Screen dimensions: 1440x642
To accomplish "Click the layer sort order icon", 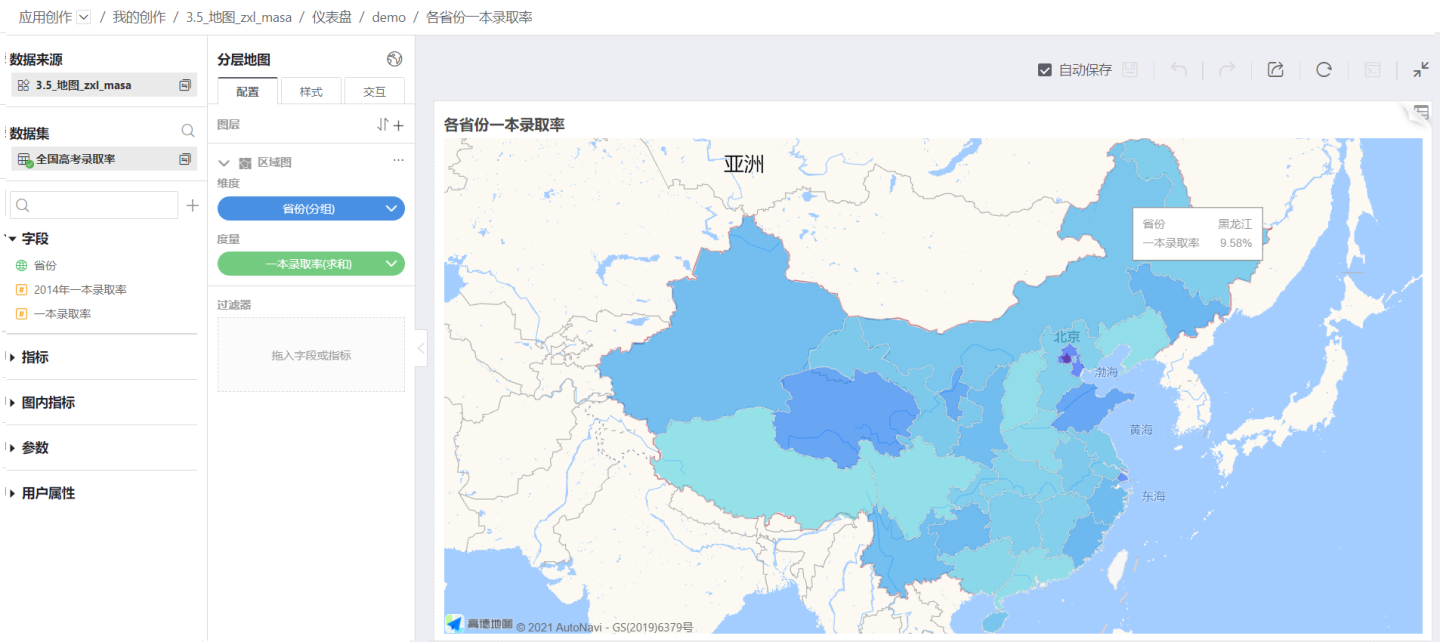I will coord(382,125).
